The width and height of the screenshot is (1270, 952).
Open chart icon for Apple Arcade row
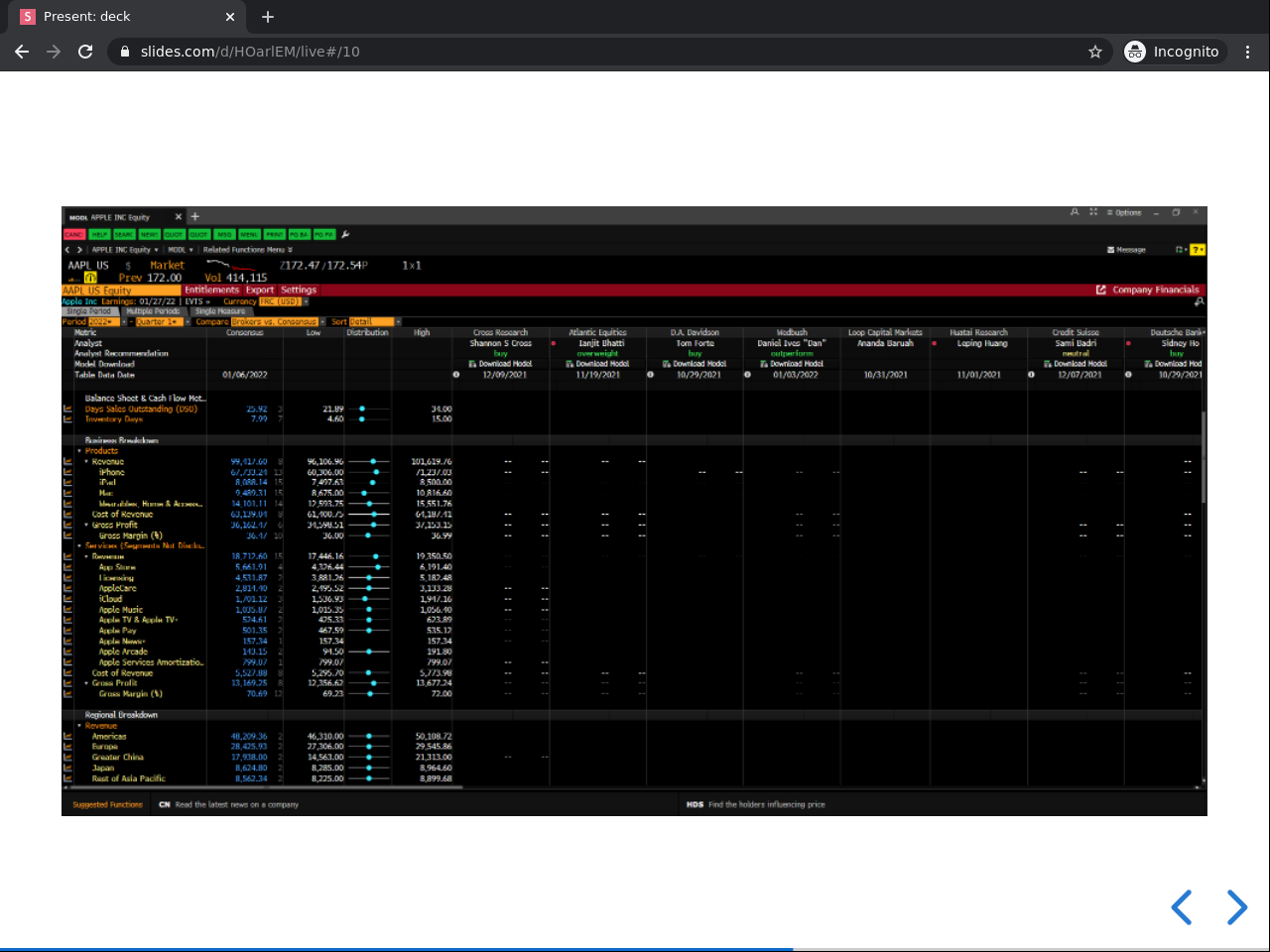pos(67,652)
